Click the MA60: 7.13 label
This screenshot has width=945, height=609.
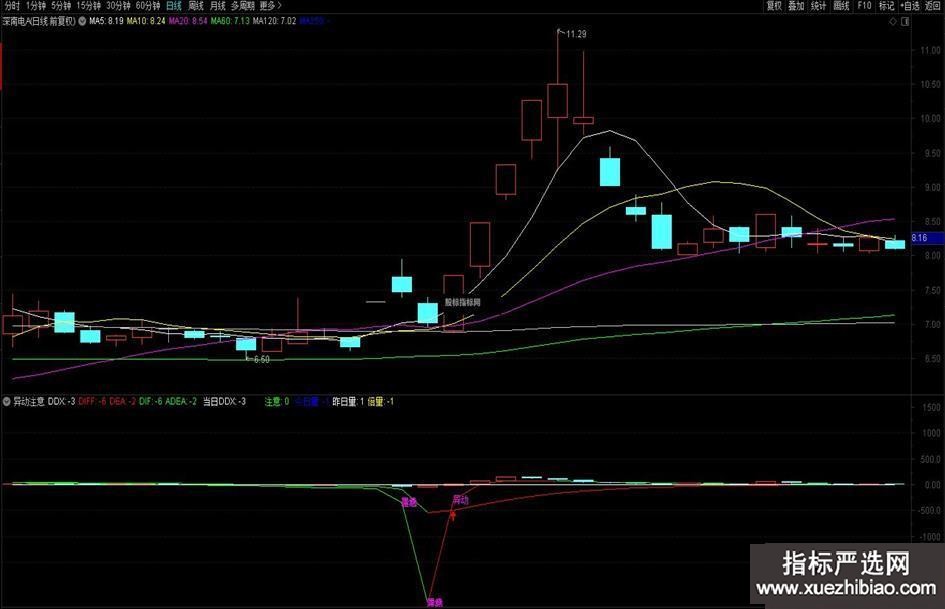[x=230, y=21]
